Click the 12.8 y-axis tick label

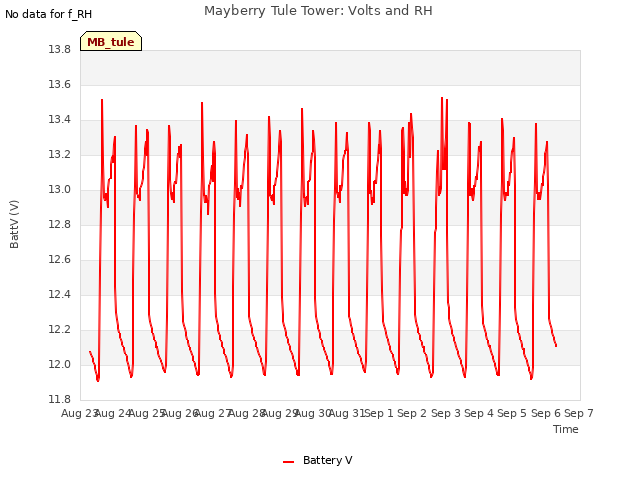tap(60, 225)
